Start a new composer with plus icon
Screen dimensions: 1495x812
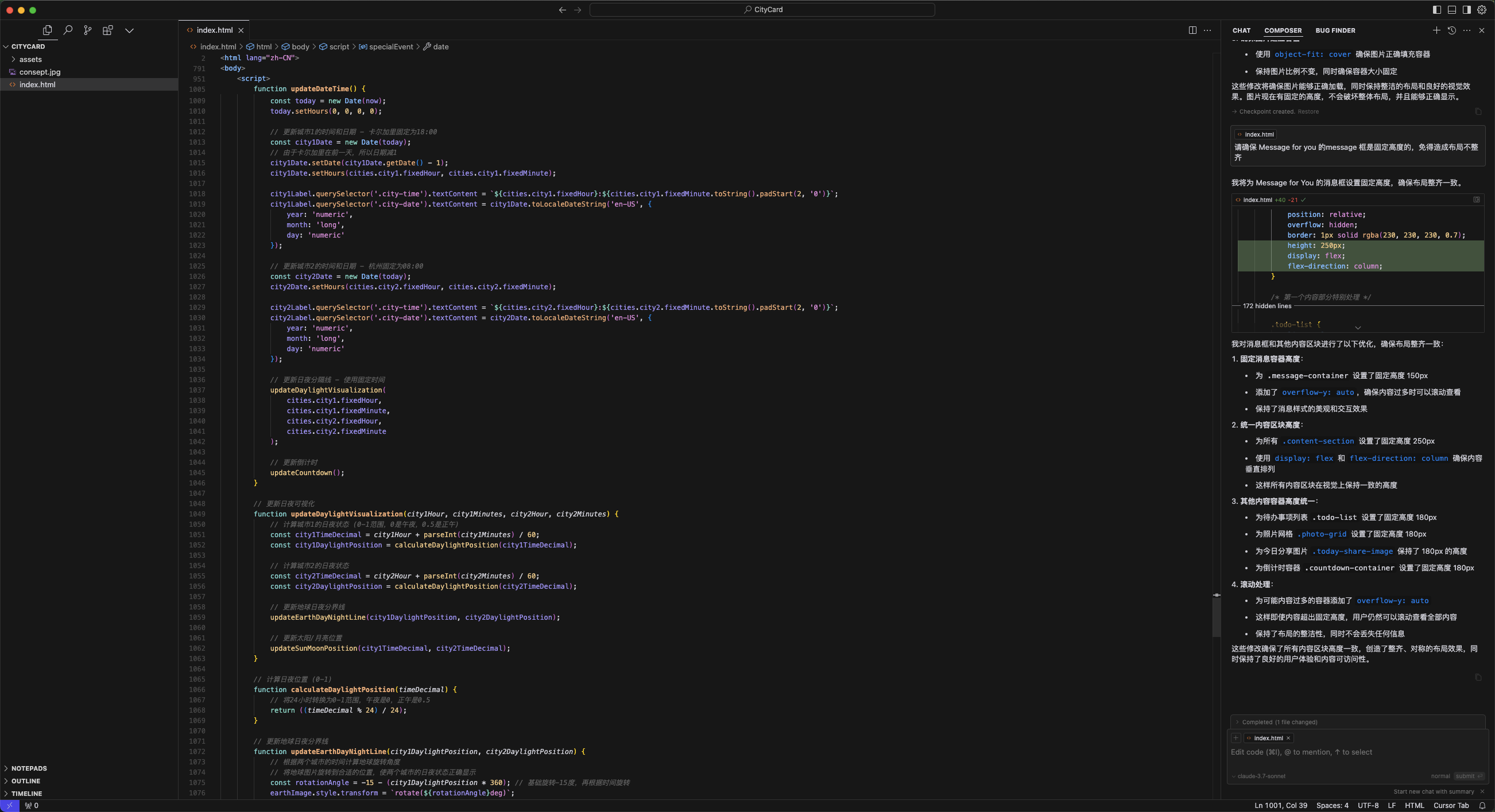click(1436, 30)
